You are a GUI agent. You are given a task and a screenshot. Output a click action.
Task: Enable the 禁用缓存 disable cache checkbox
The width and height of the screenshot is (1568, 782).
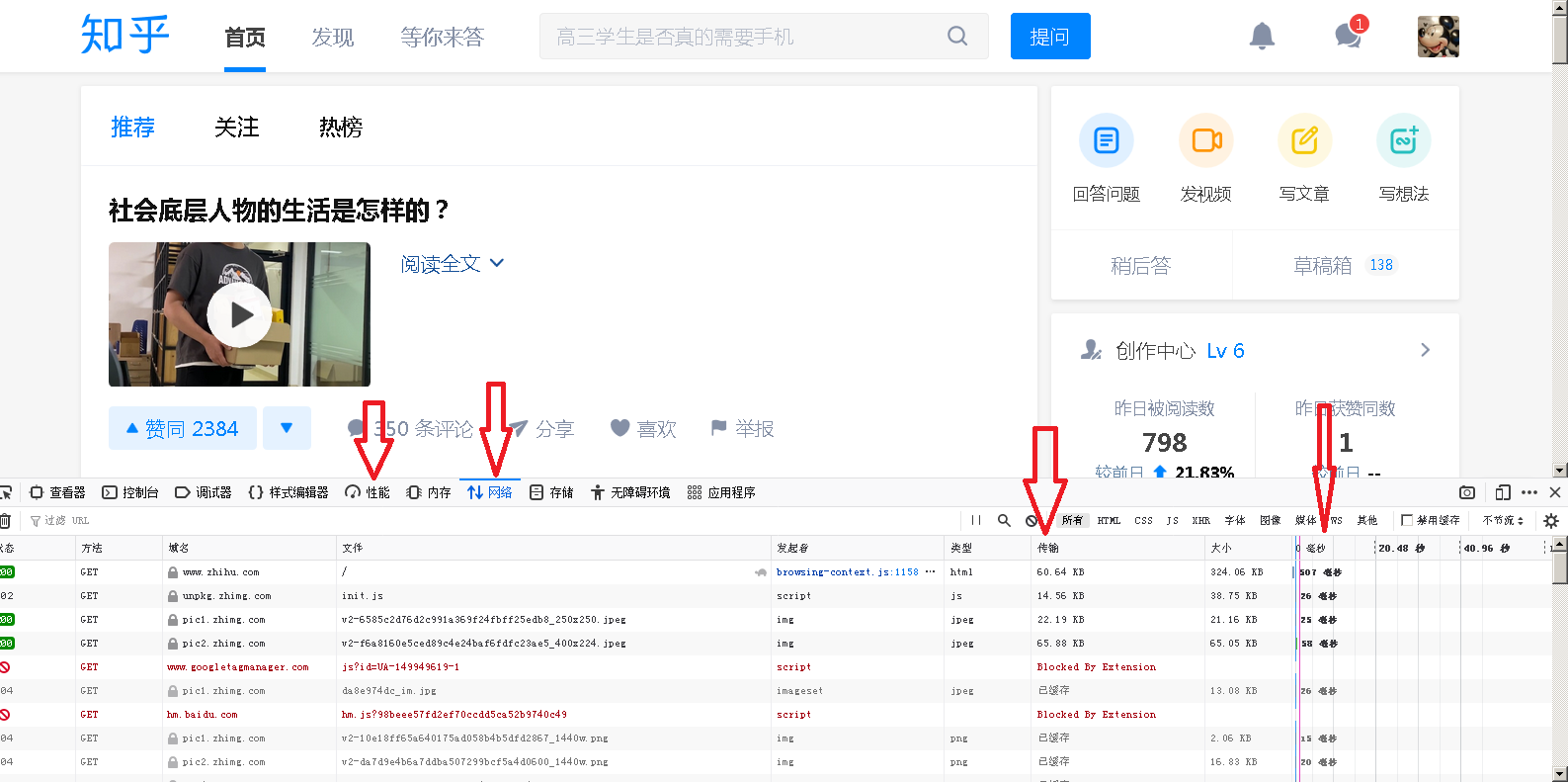tap(1407, 520)
